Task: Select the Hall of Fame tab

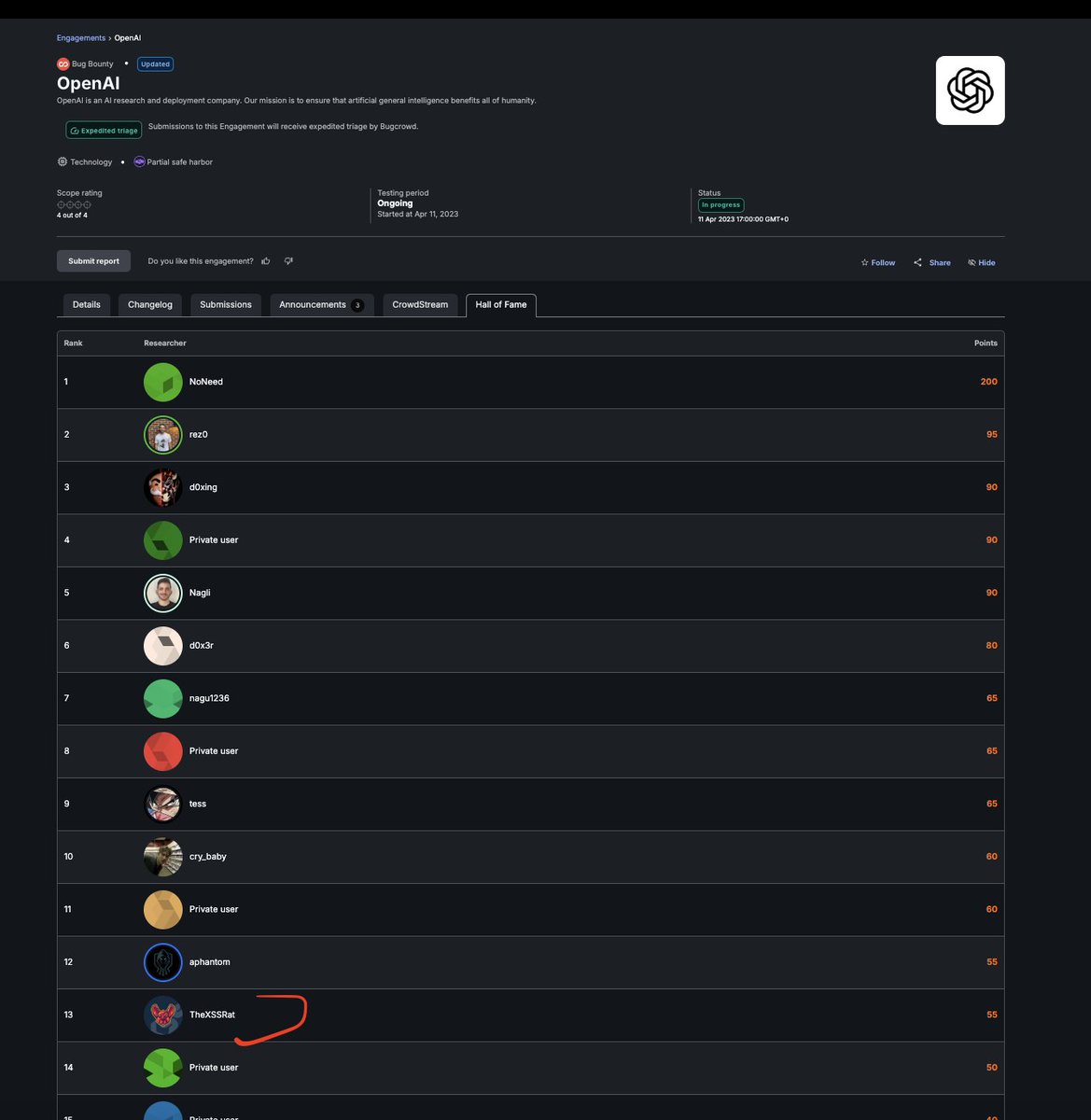Action: pos(501,305)
